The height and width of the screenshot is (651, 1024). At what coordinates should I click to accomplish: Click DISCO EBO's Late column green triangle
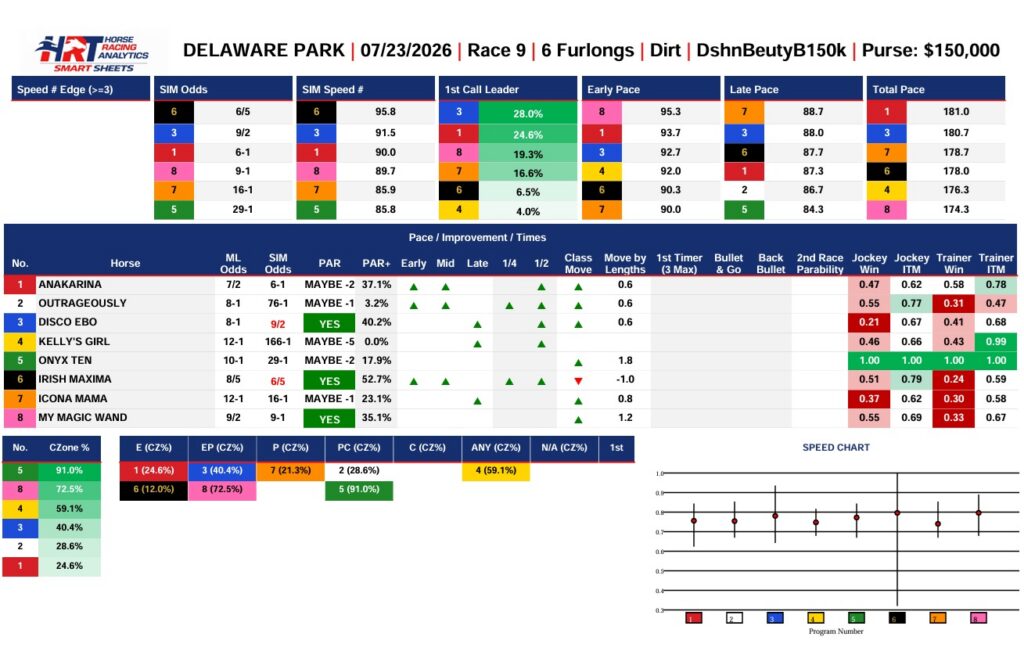click(x=477, y=325)
